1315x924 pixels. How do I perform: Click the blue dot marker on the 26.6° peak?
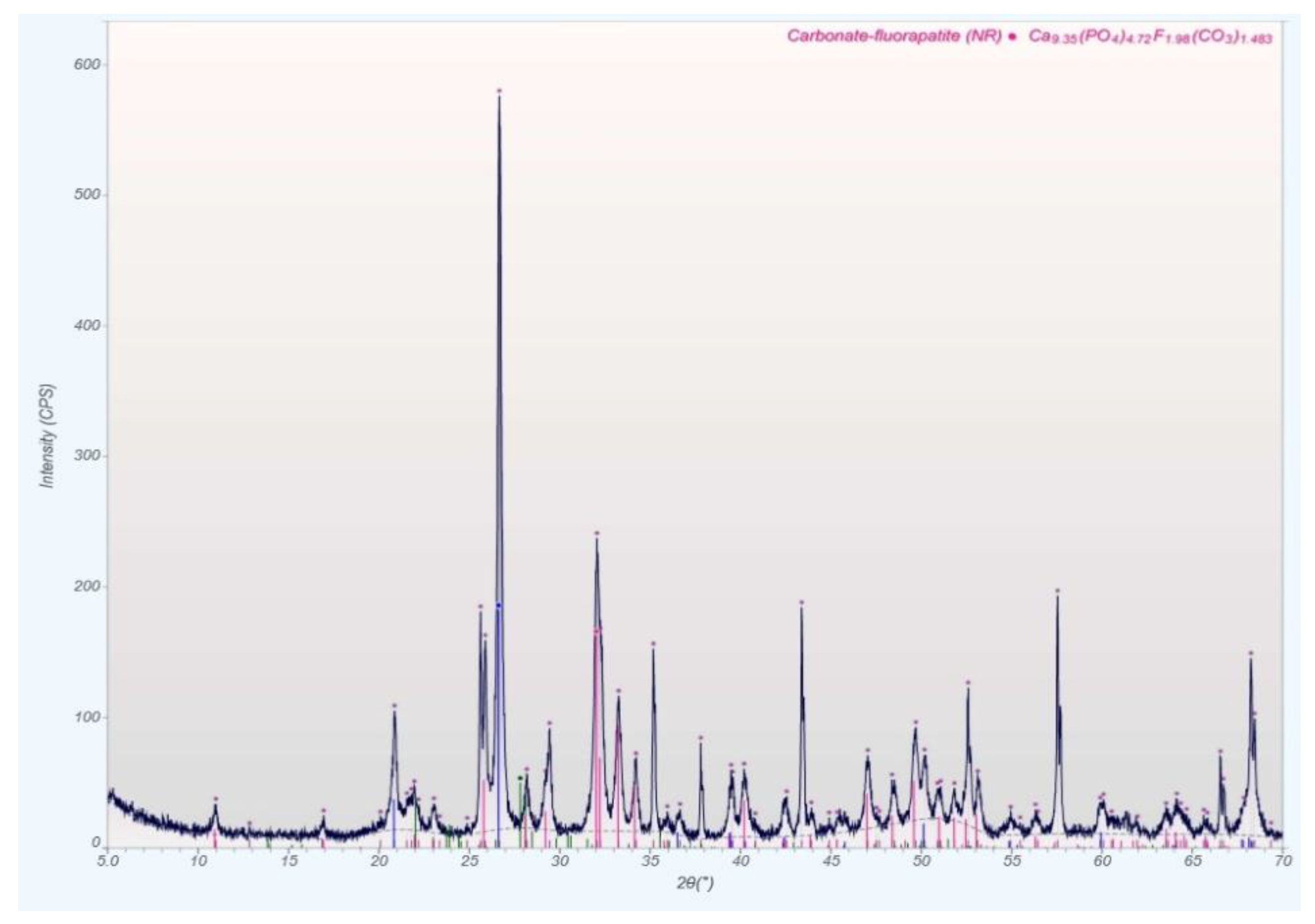point(499,605)
